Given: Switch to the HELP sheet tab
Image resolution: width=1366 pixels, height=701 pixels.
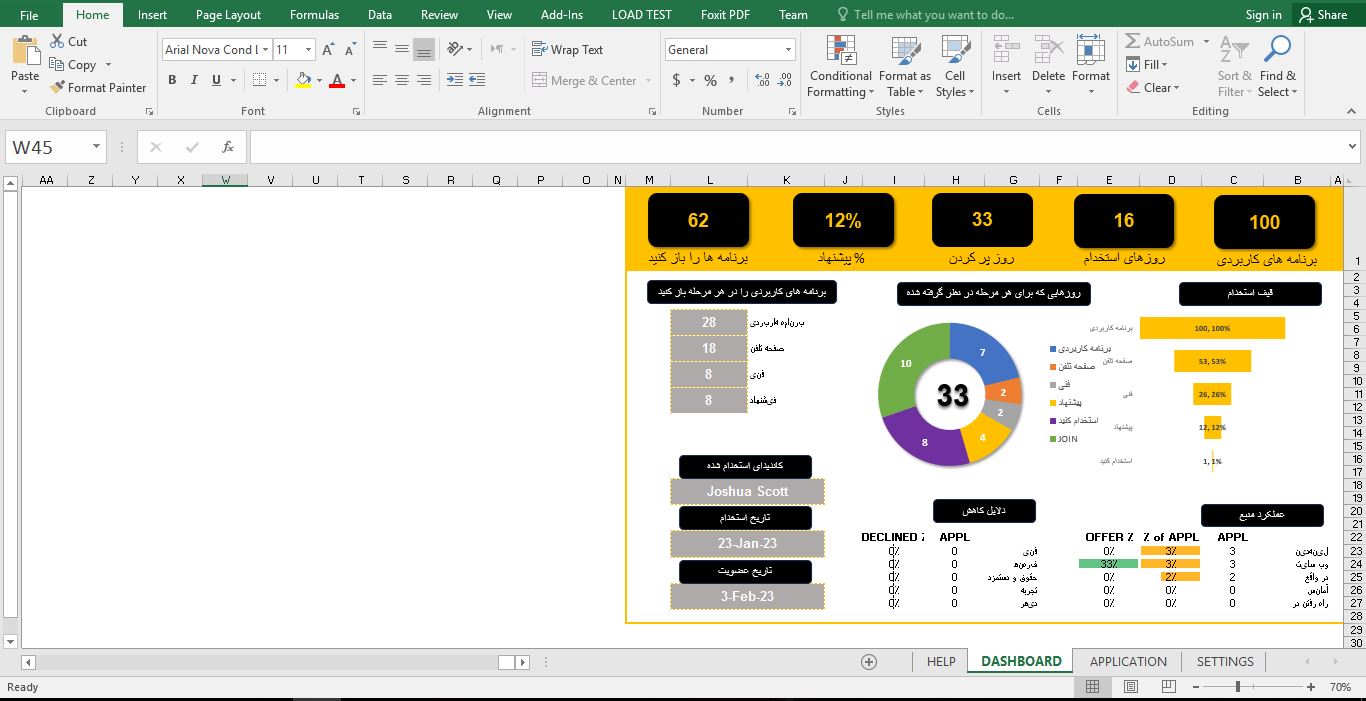Looking at the screenshot, I should (941, 661).
